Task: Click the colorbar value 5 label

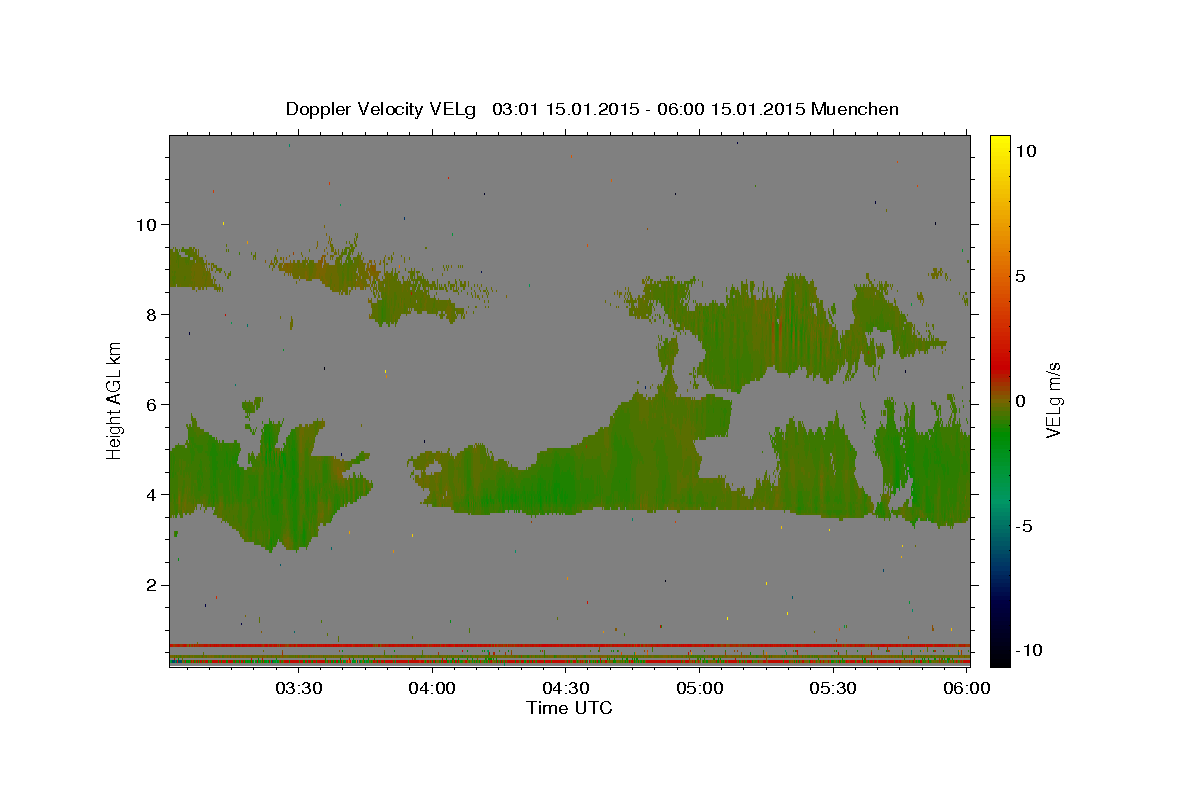Action: coord(1020,276)
